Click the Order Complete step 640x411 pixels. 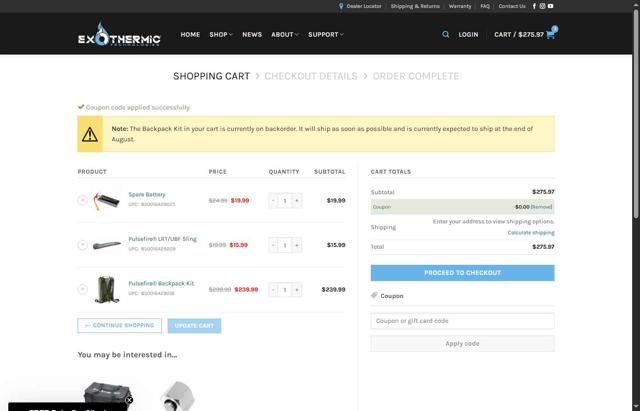[x=416, y=76]
